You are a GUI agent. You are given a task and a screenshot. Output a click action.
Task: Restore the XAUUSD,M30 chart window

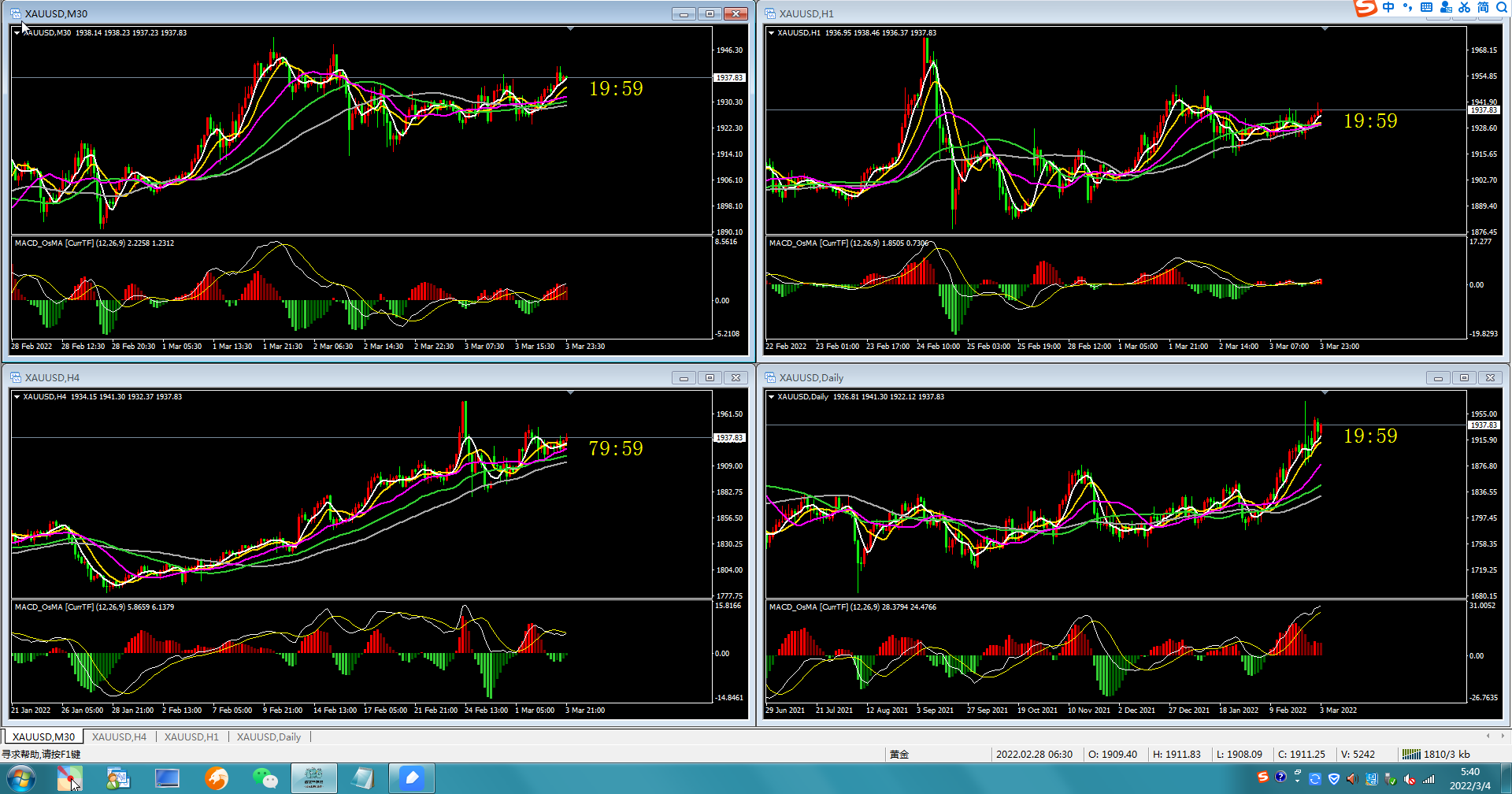pos(710,13)
